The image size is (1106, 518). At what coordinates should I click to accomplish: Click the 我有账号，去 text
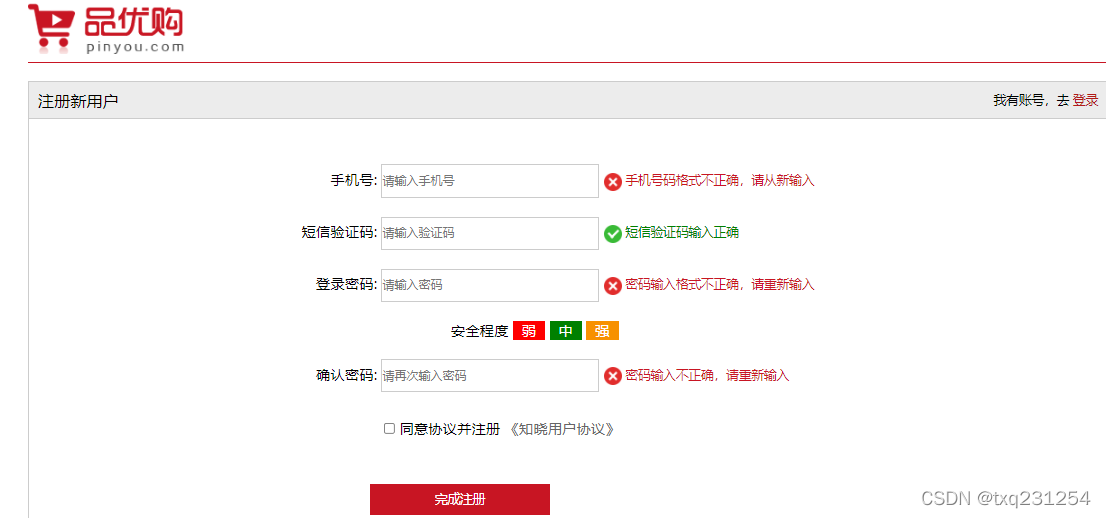[1031, 100]
